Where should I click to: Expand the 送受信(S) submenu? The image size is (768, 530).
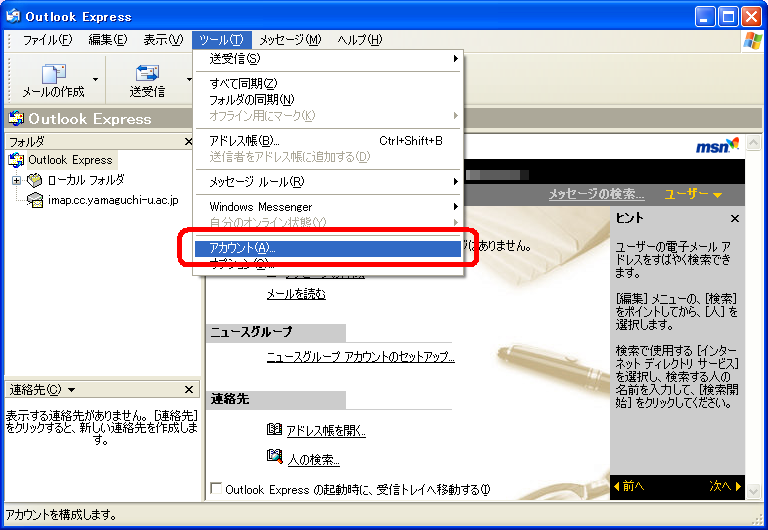coord(327,59)
